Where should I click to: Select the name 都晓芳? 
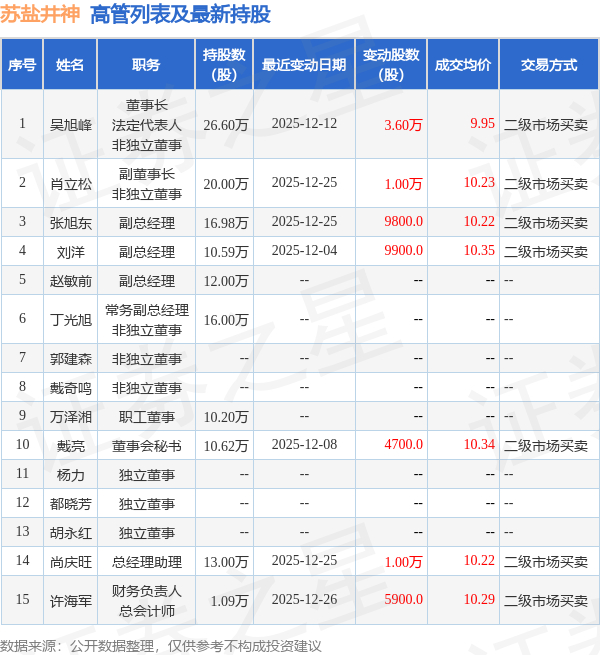(x=71, y=504)
